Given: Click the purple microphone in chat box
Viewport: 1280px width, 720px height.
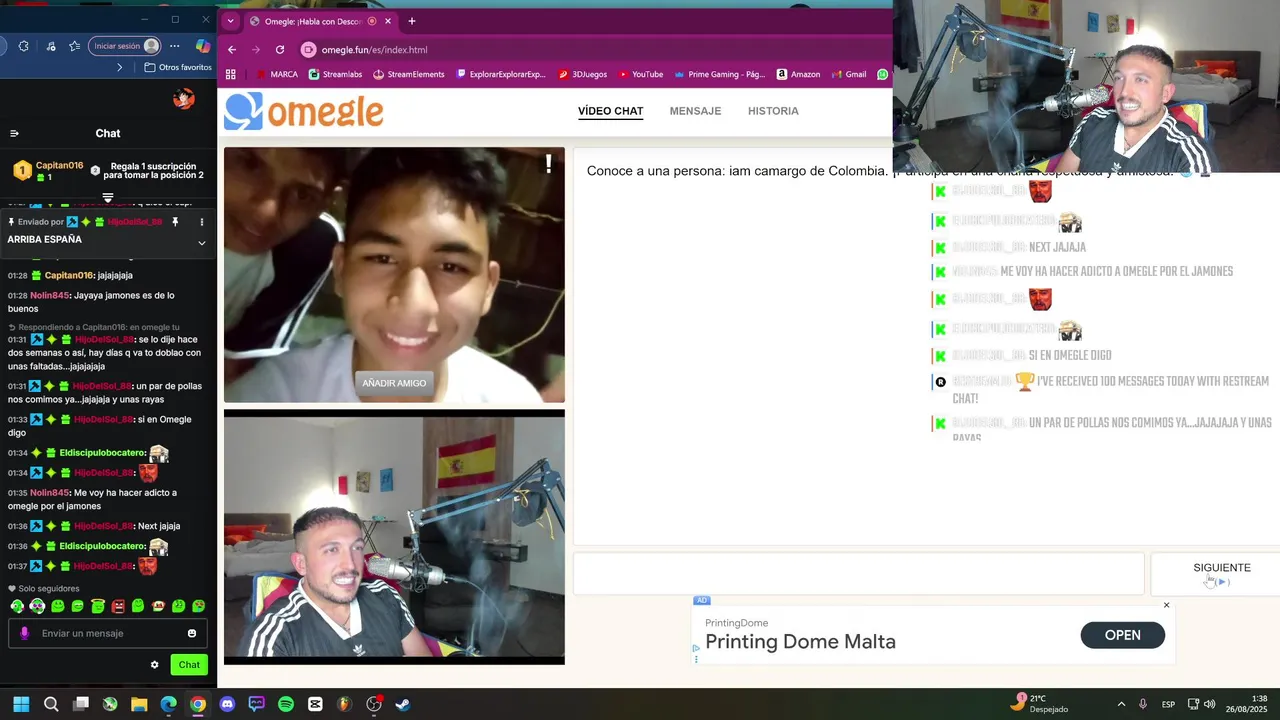Looking at the screenshot, I should (24, 633).
